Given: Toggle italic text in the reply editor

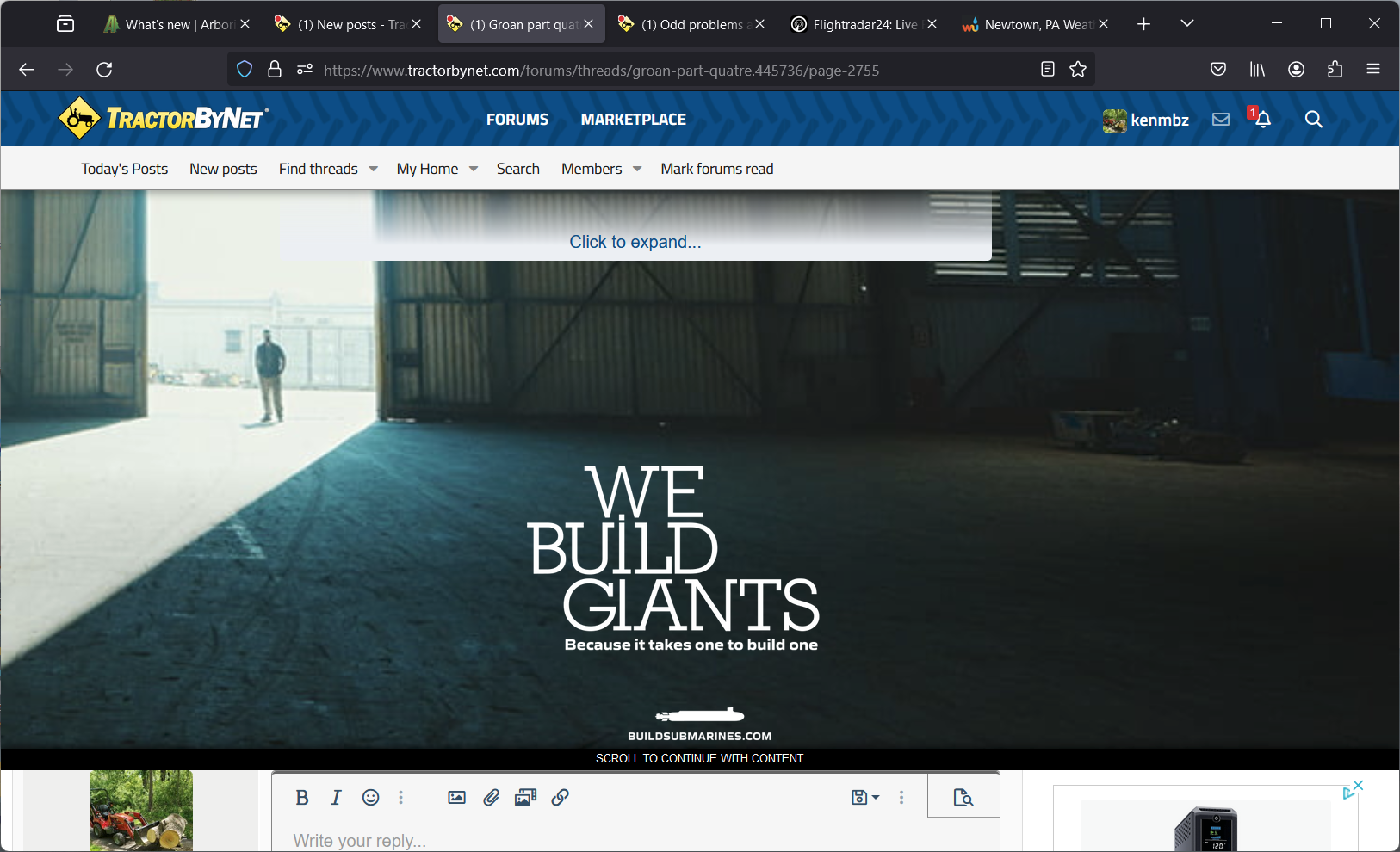Looking at the screenshot, I should click(x=336, y=798).
